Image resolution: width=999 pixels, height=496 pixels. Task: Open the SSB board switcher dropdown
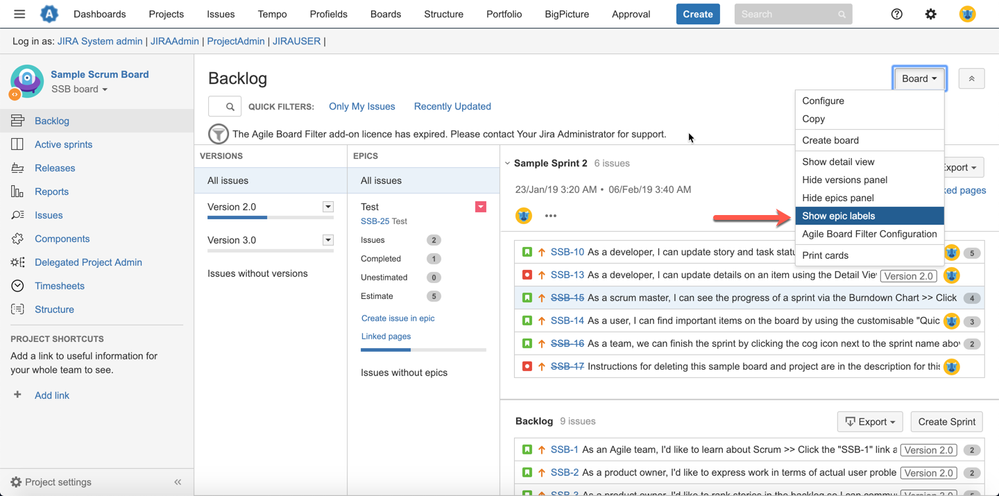point(80,89)
